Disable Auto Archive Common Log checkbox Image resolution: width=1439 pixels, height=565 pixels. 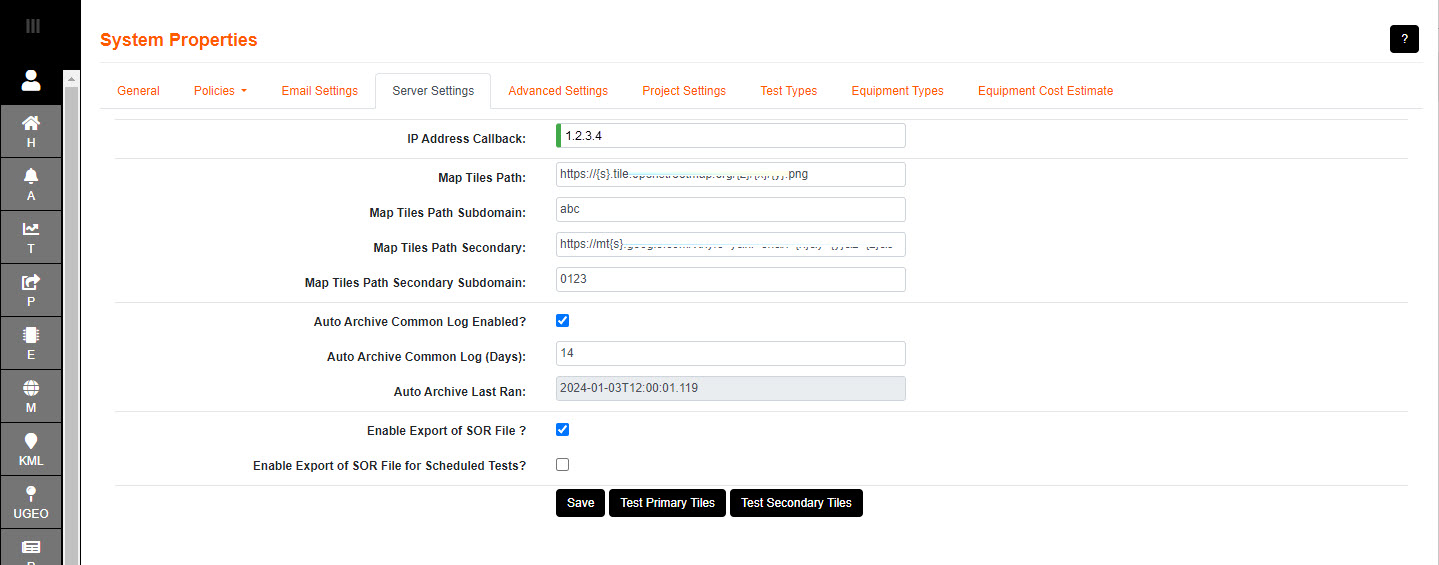pos(562,321)
